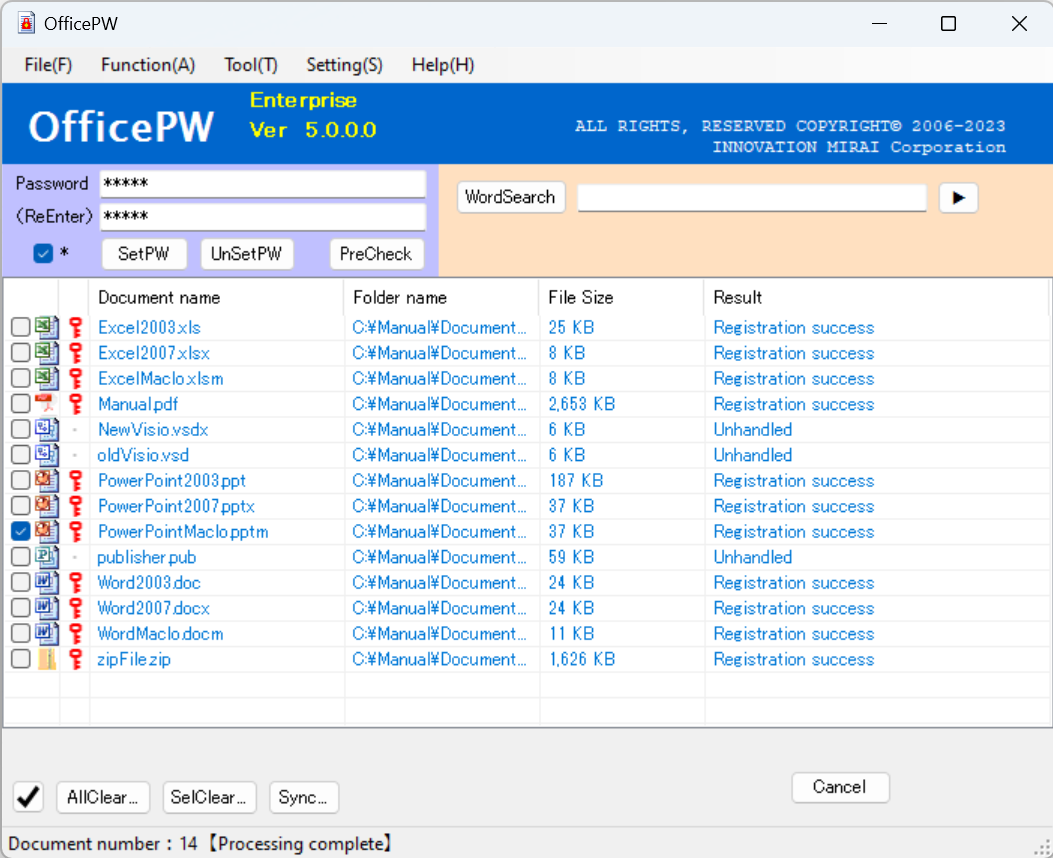Click the Visio icon beside oldVisio.vsd
Image resolution: width=1053 pixels, height=858 pixels.
46,455
